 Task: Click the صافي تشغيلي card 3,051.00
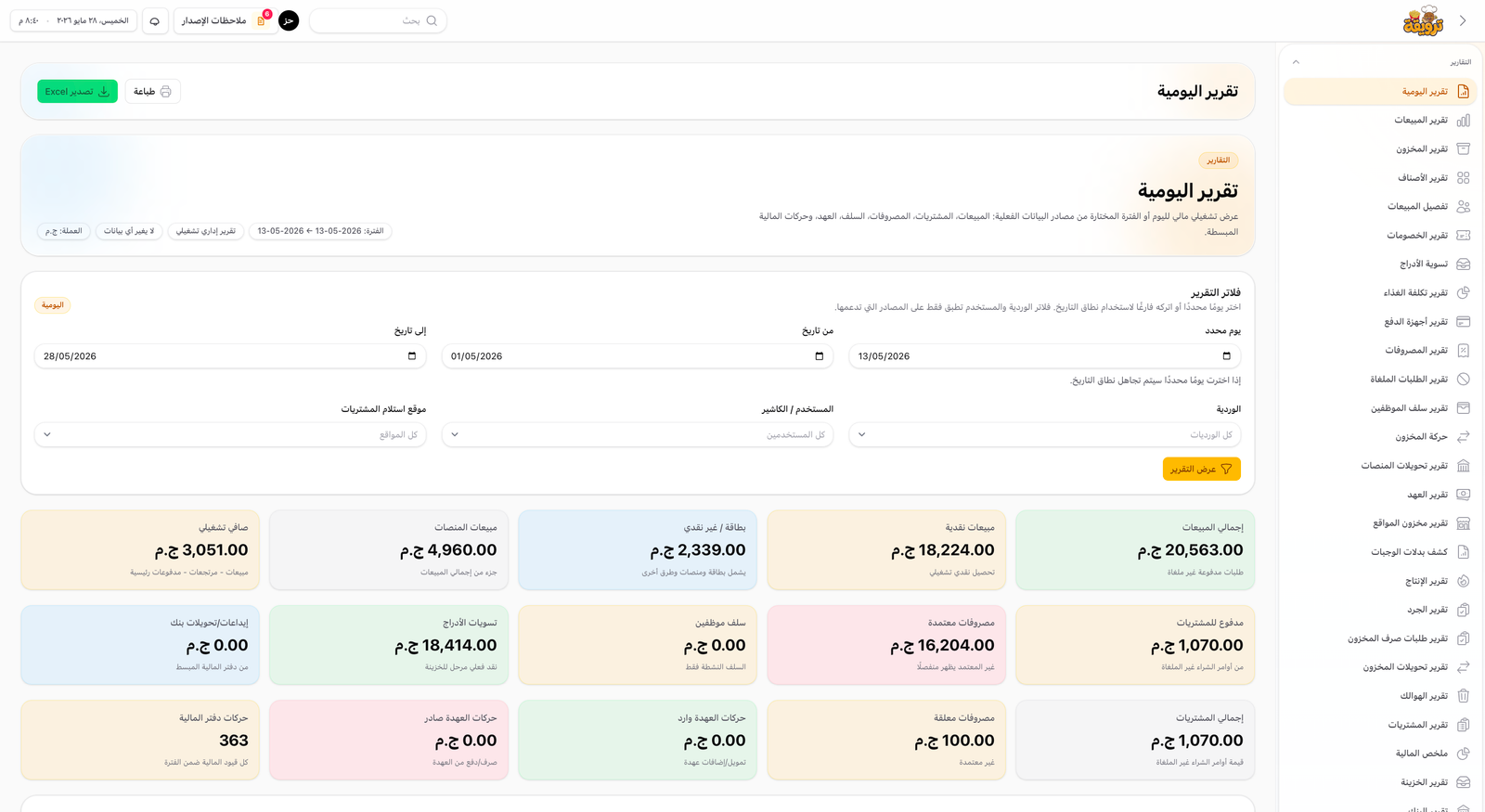click(x=140, y=549)
